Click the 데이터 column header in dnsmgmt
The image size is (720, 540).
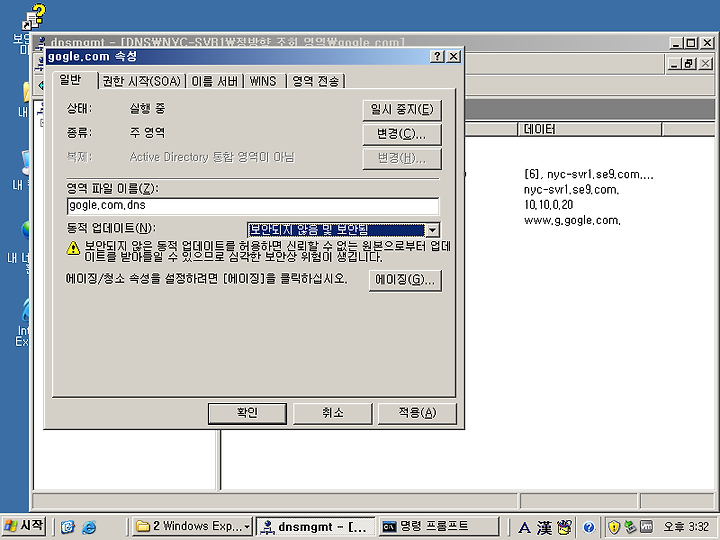pos(590,129)
